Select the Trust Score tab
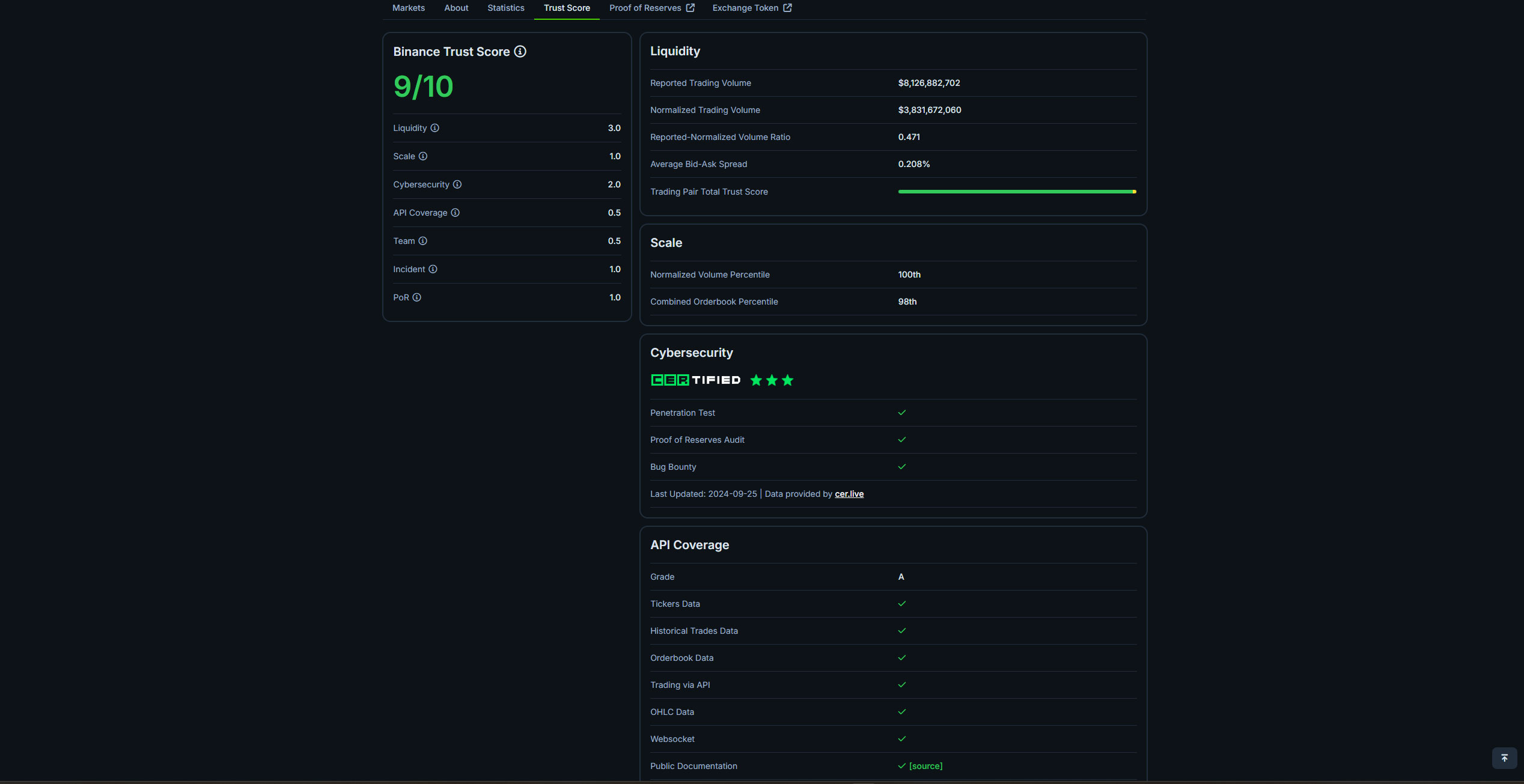 (x=567, y=8)
